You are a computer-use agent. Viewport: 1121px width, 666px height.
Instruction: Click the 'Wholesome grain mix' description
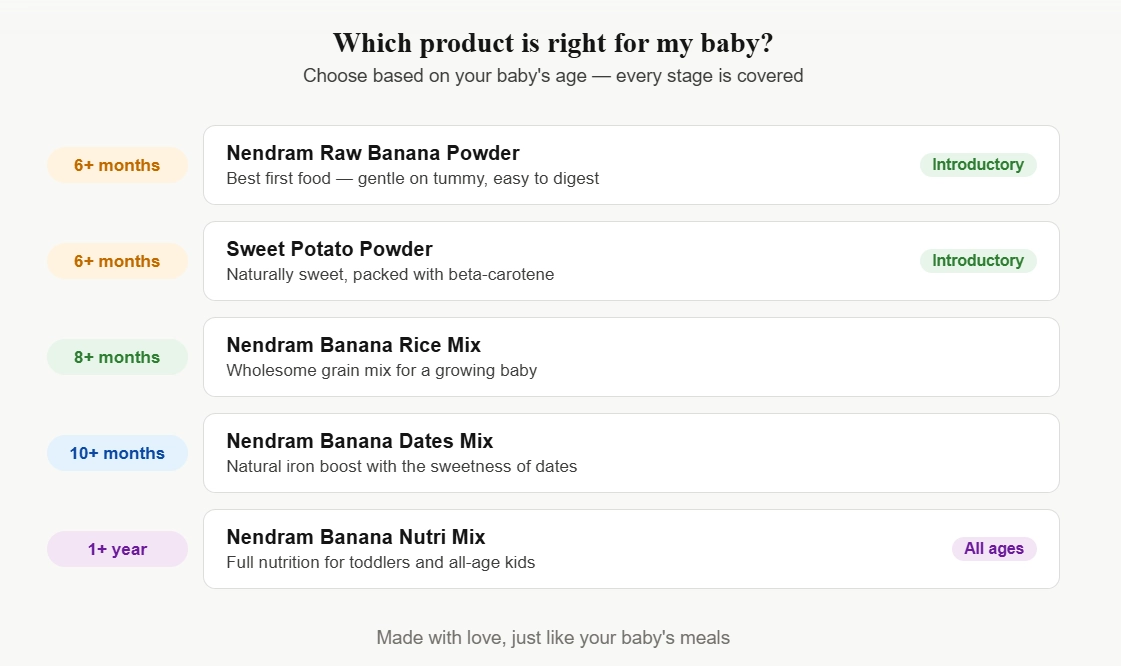pyautogui.click(x=381, y=371)
